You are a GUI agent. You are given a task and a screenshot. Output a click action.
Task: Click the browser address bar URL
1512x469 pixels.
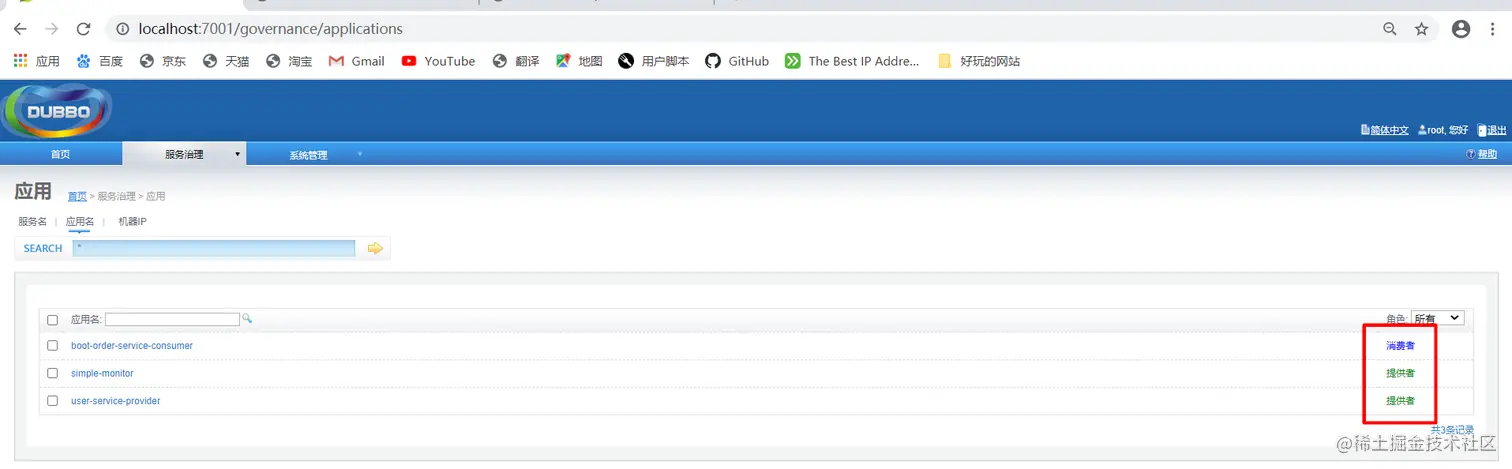(x=271, y=29)
